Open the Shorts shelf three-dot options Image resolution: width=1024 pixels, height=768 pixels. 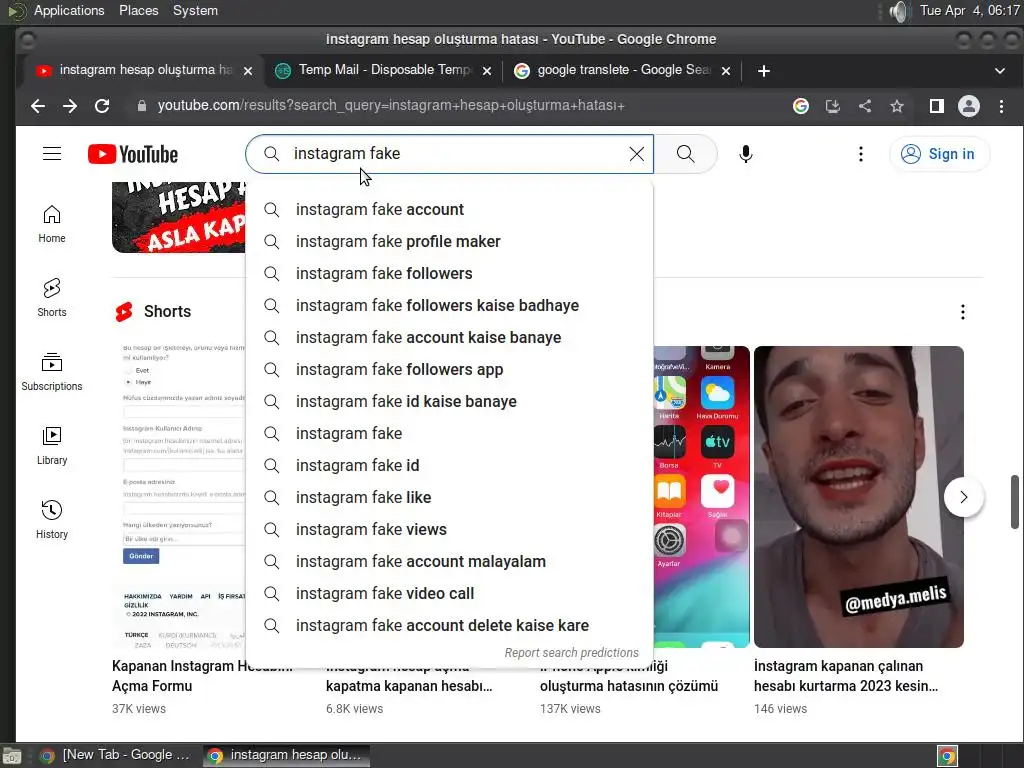click(963, 312)
